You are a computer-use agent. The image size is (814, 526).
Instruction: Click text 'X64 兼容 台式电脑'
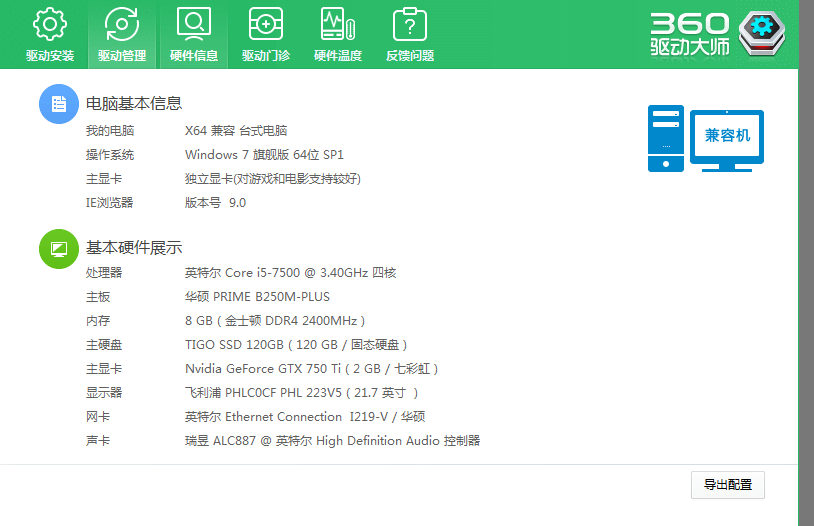coord(236,130)
